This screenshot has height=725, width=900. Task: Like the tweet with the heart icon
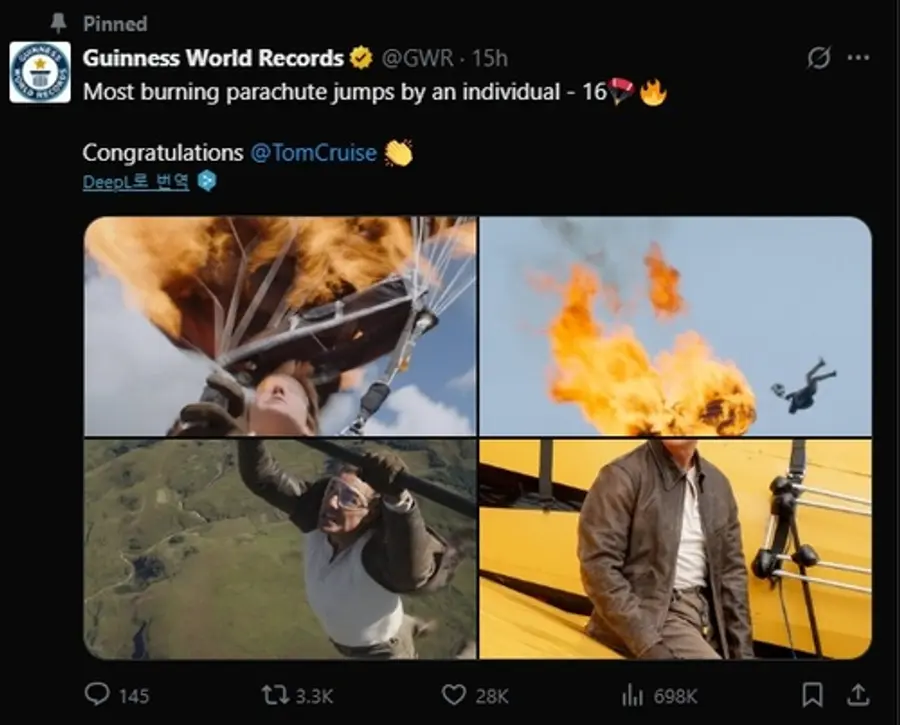pyautogui.click(x=454, y=695)
